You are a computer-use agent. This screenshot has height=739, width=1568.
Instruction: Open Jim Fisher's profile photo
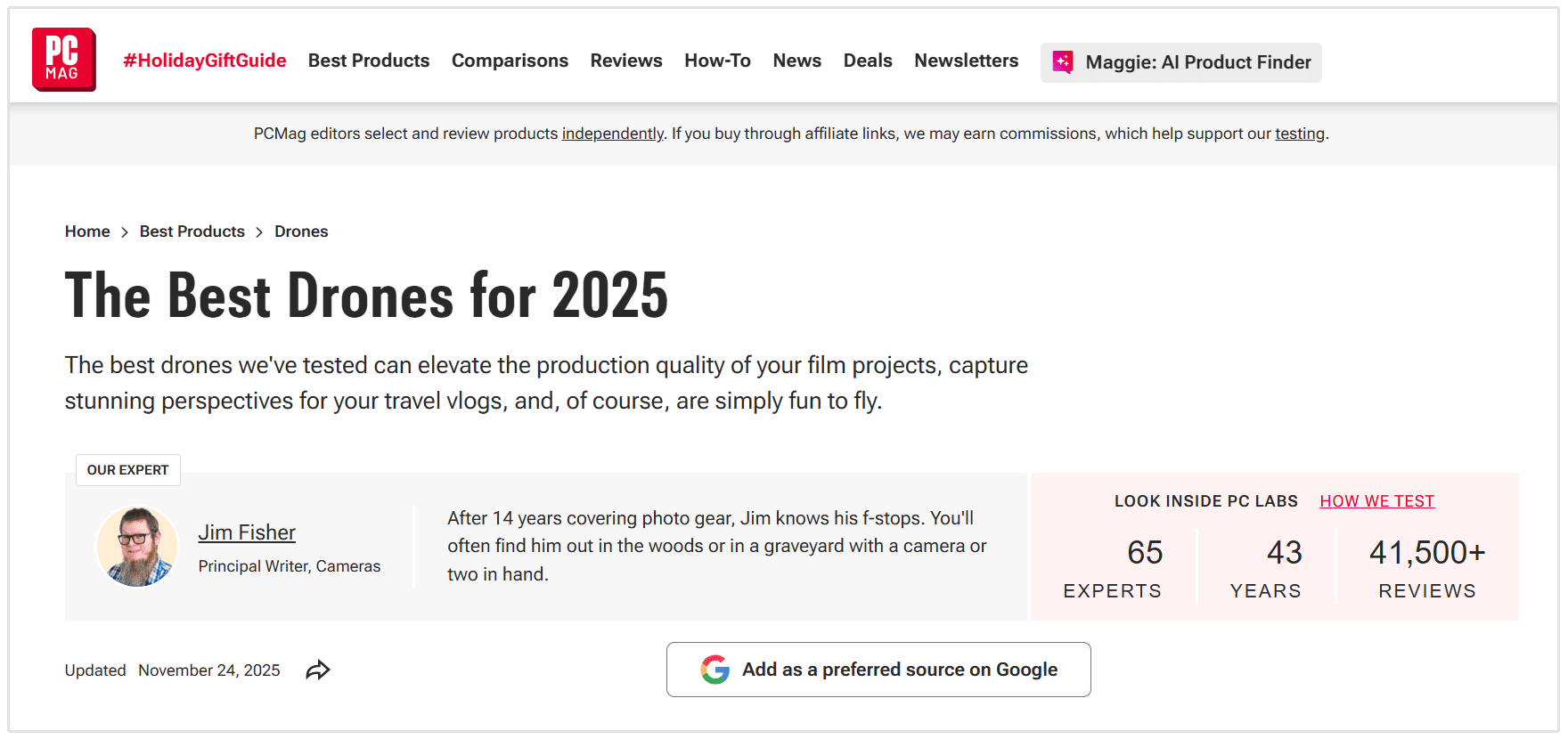pyautogui.click(x=137, y=547)
